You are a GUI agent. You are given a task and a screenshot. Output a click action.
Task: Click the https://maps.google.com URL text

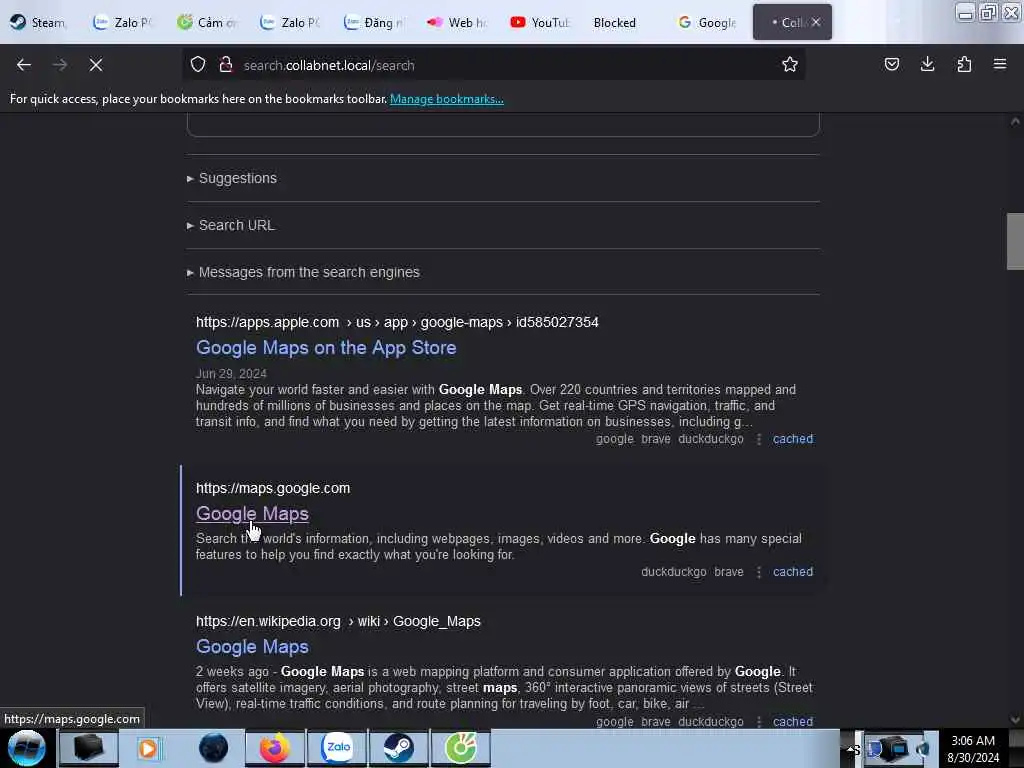click(x=273, y=488)
